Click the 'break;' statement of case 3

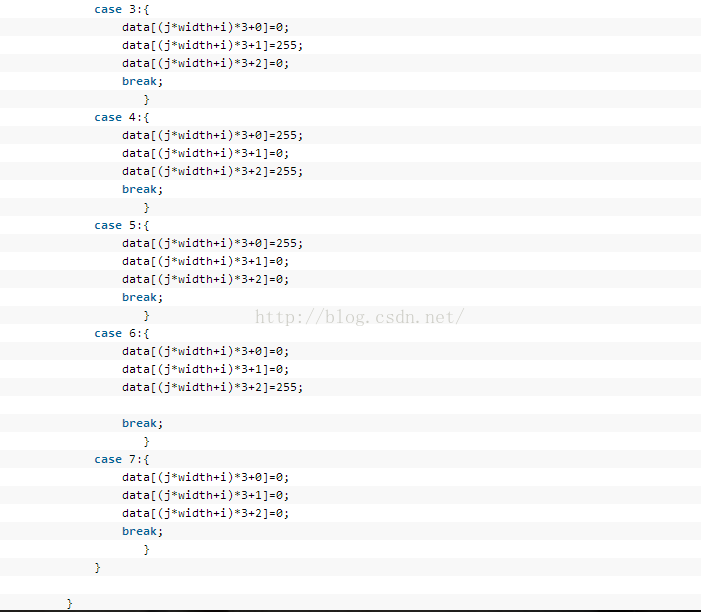pos(143,81)
